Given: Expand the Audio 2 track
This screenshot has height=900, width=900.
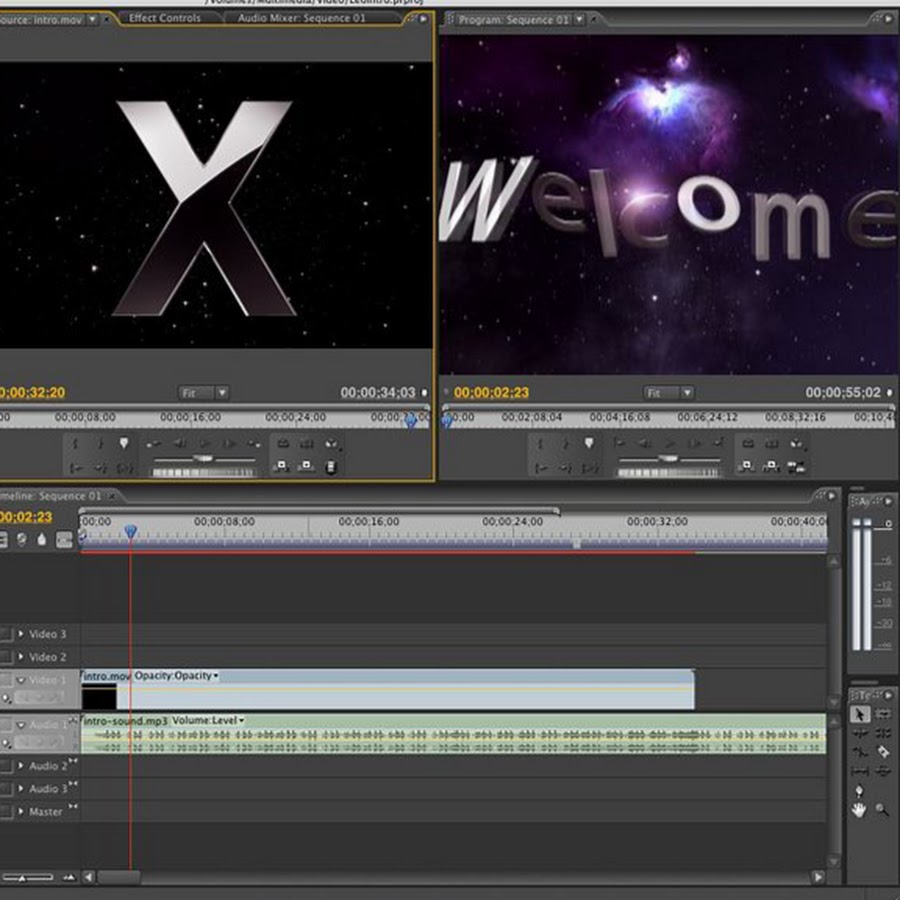Looking at the screenshot, I should 21,766.
